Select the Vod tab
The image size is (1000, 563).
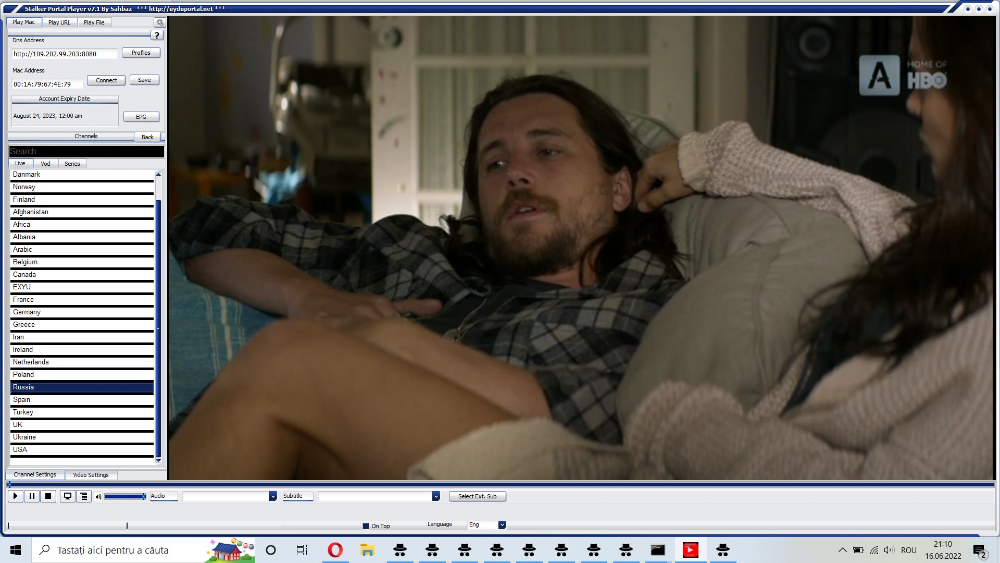coord(45,164)
